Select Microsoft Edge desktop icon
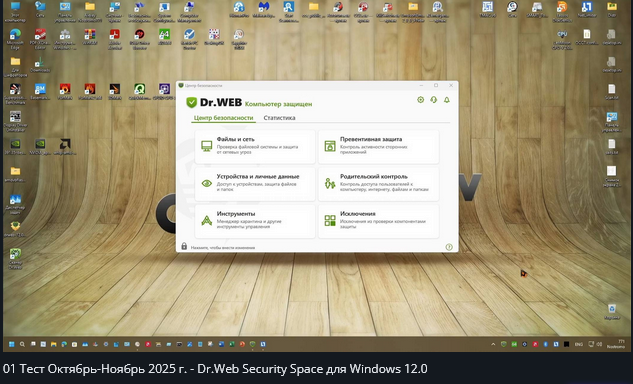633x384 pixels. pos(15,39)
